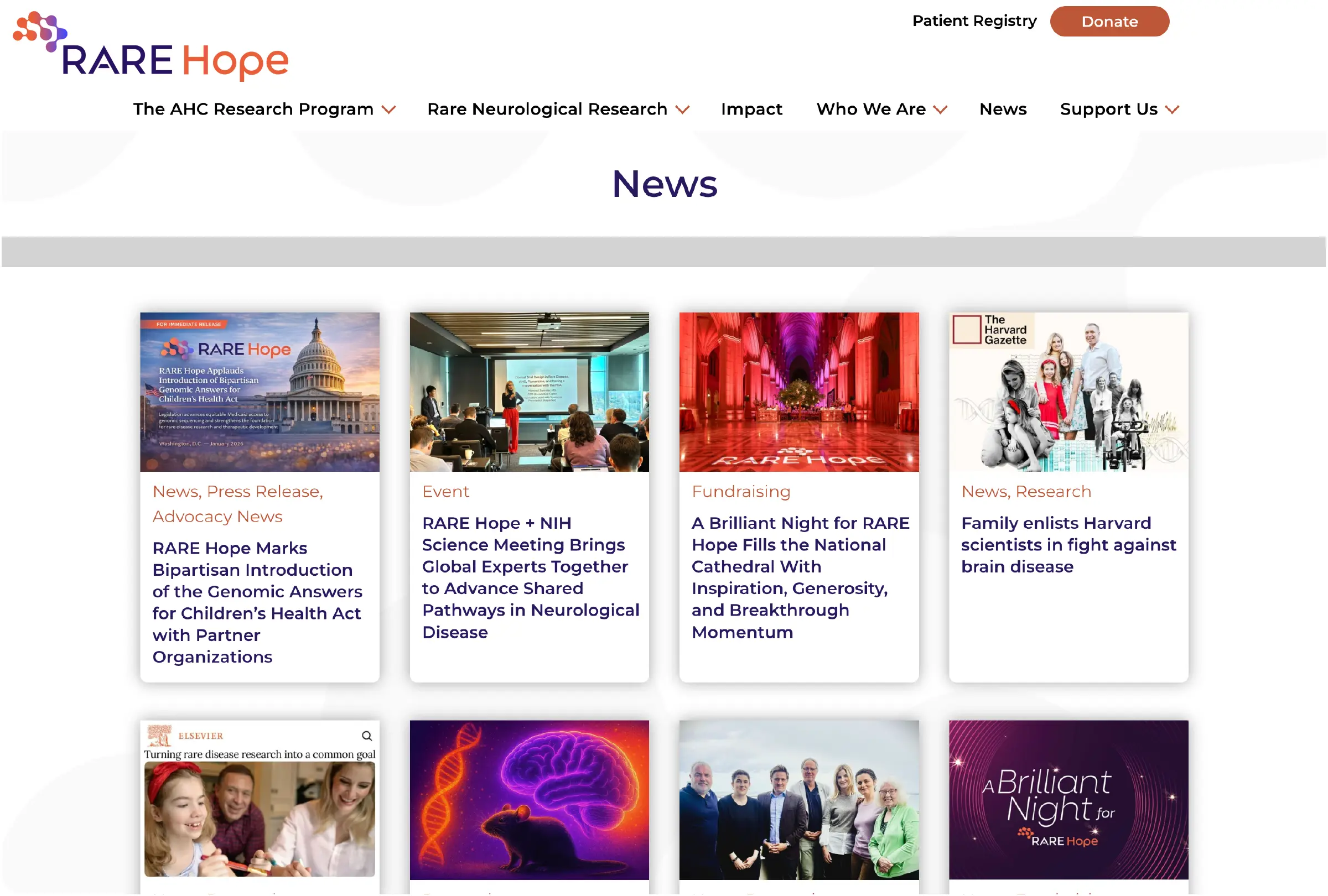Image resolution: width=1328 pixels, height=896 pixels.
Task: Open Rare Neurological Research menu
Action: (547, 109)
